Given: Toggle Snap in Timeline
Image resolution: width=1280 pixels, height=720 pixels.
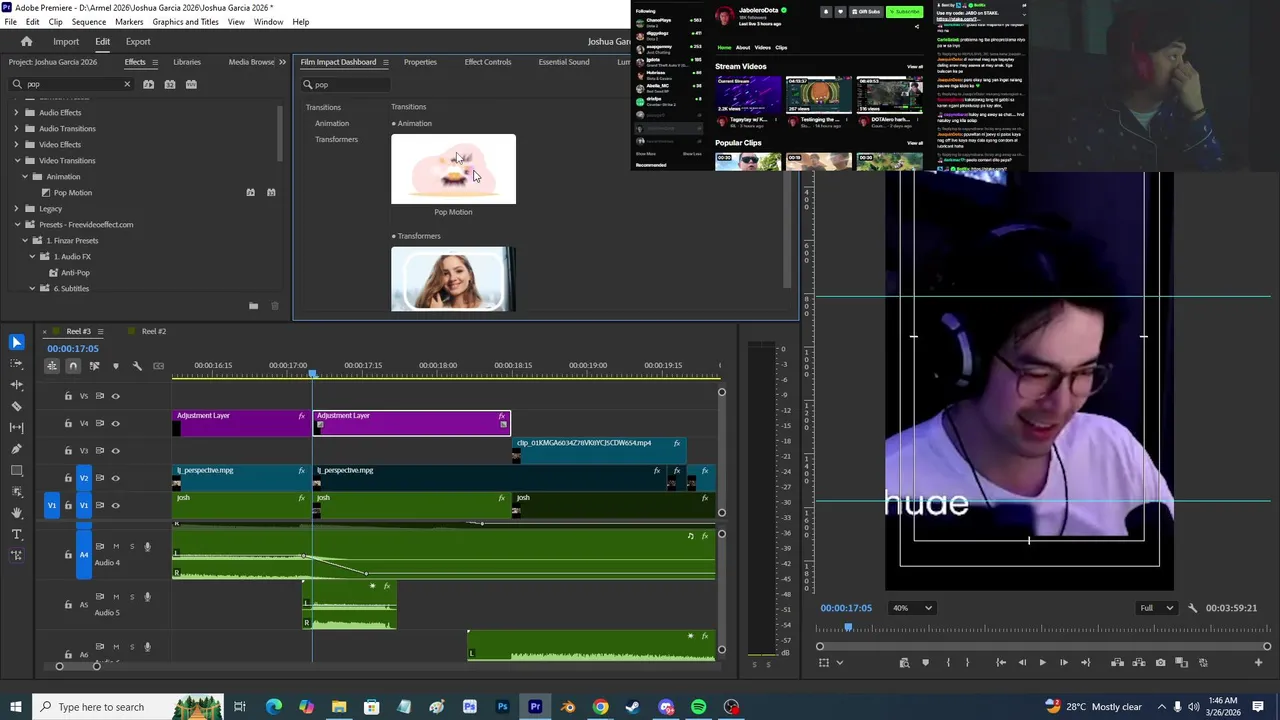Looking at the screenshot, I should click(x=73, y=366).
